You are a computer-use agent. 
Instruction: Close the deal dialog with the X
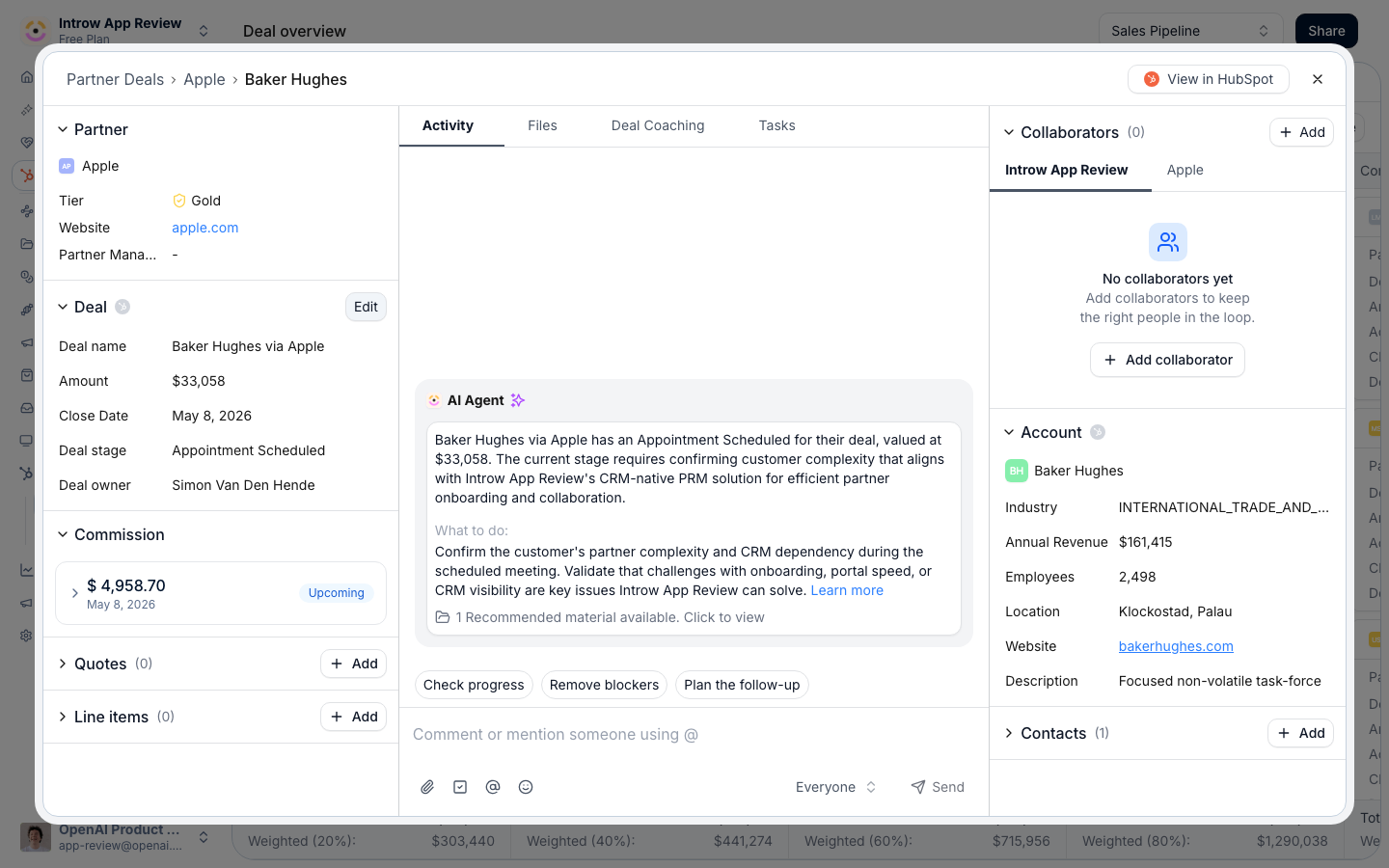[1318, 79]
